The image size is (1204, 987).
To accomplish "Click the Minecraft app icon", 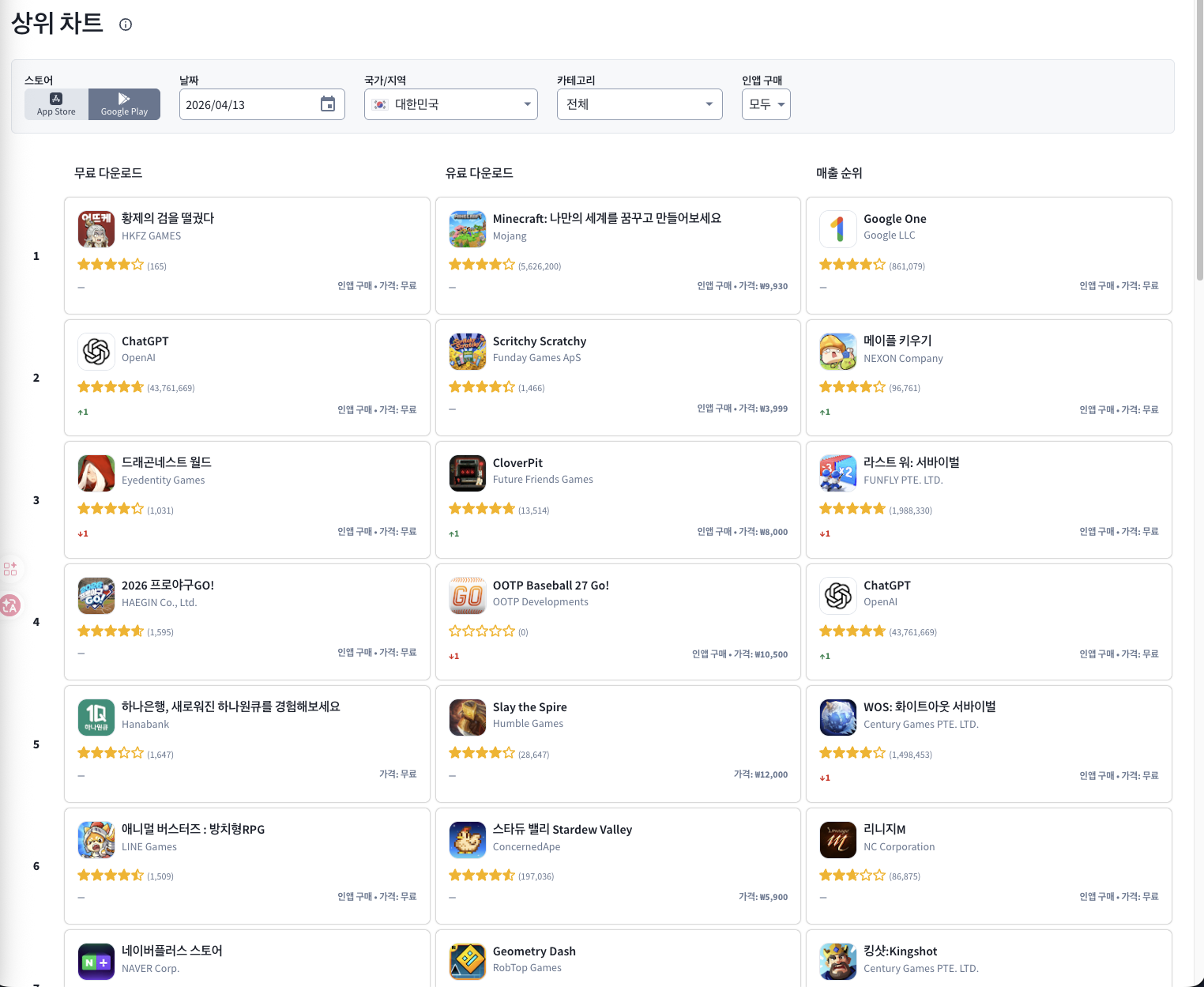I will [x=468, y=229].
